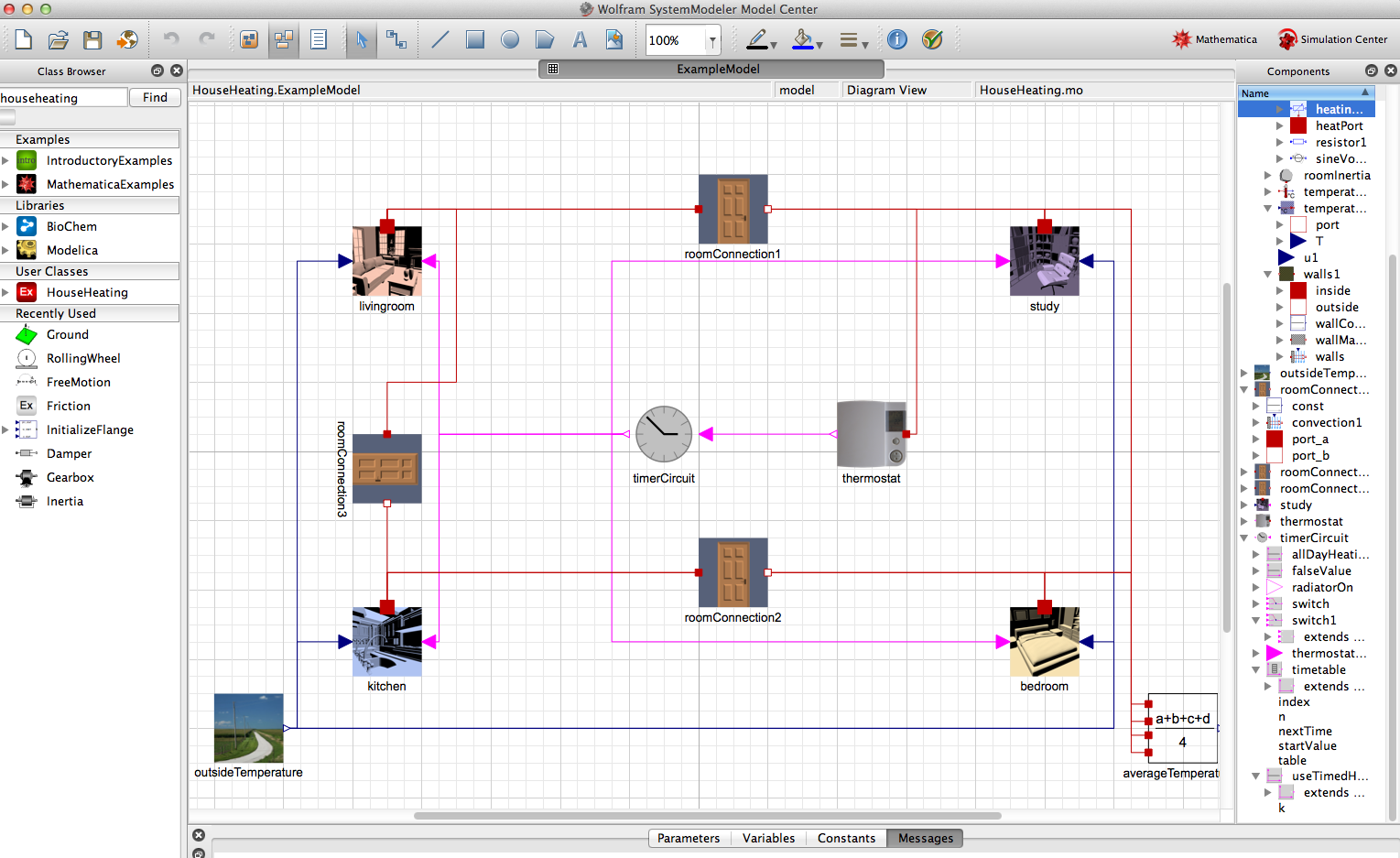
Task: Expand IntroductoryExamples tree node
Action: click(5, 160)
